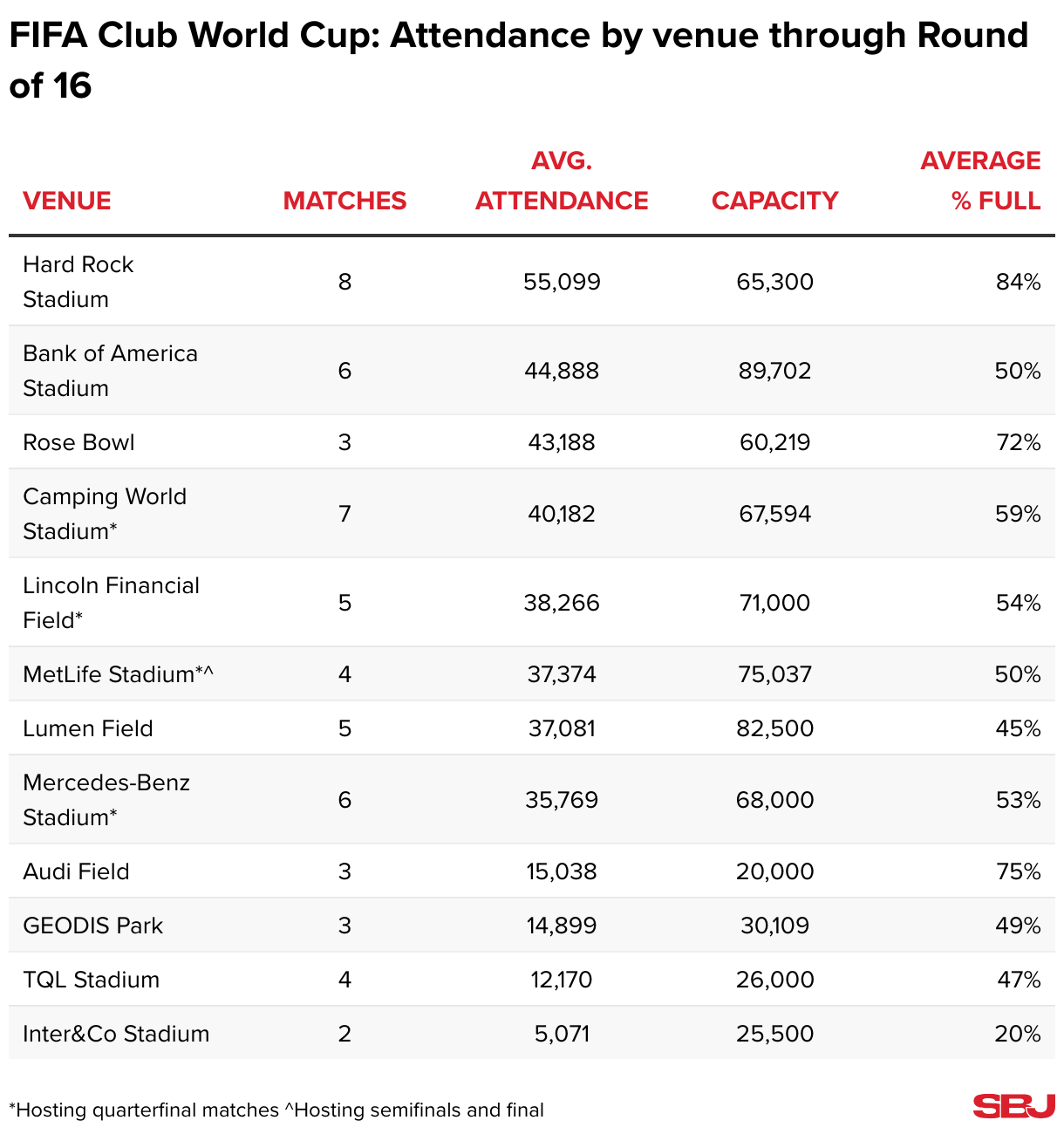Click Camping World Stadium venue name
The image size is (1064, 1134).
[105, 514]
